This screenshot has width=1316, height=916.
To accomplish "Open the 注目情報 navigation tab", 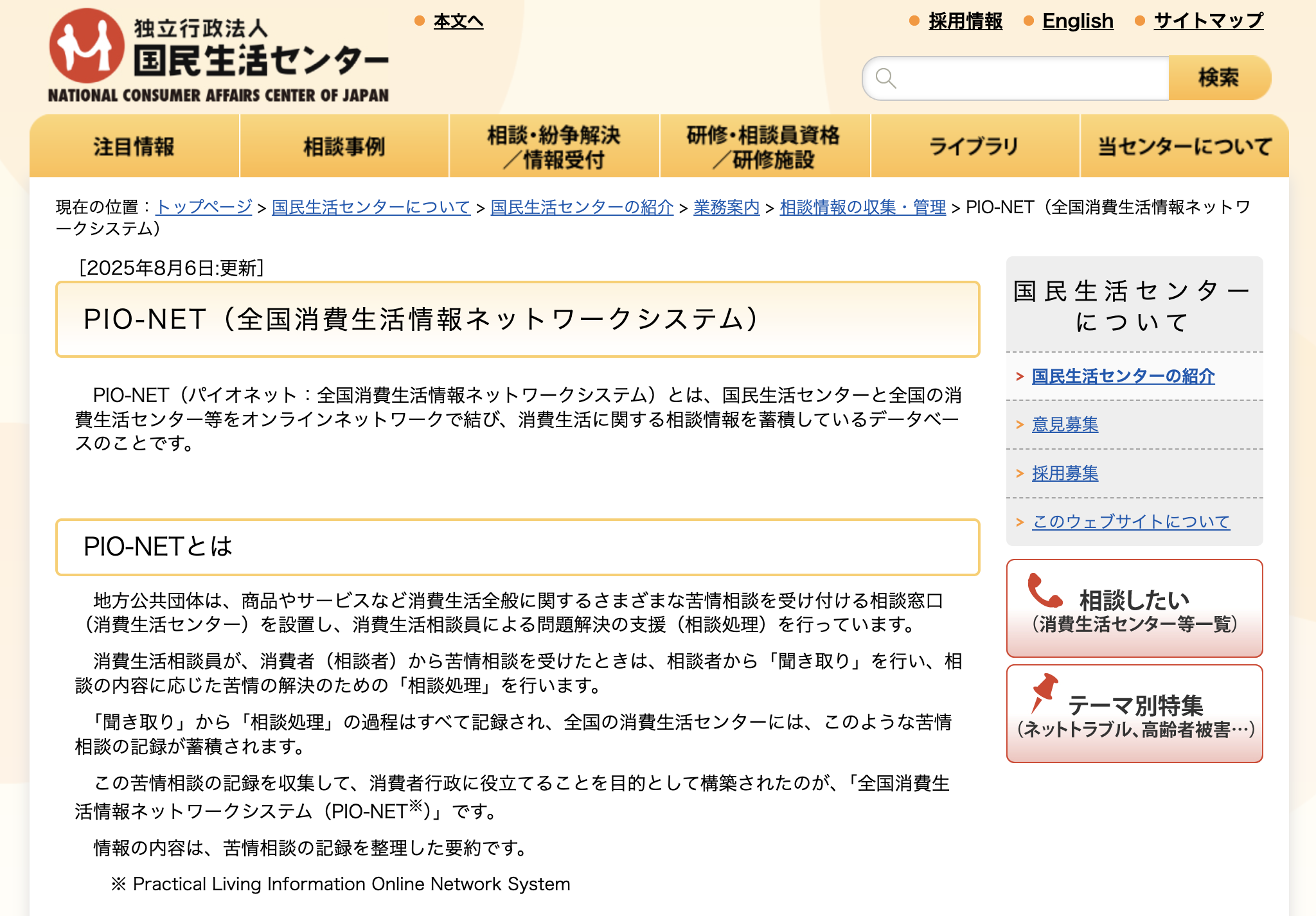I will 134,146.
